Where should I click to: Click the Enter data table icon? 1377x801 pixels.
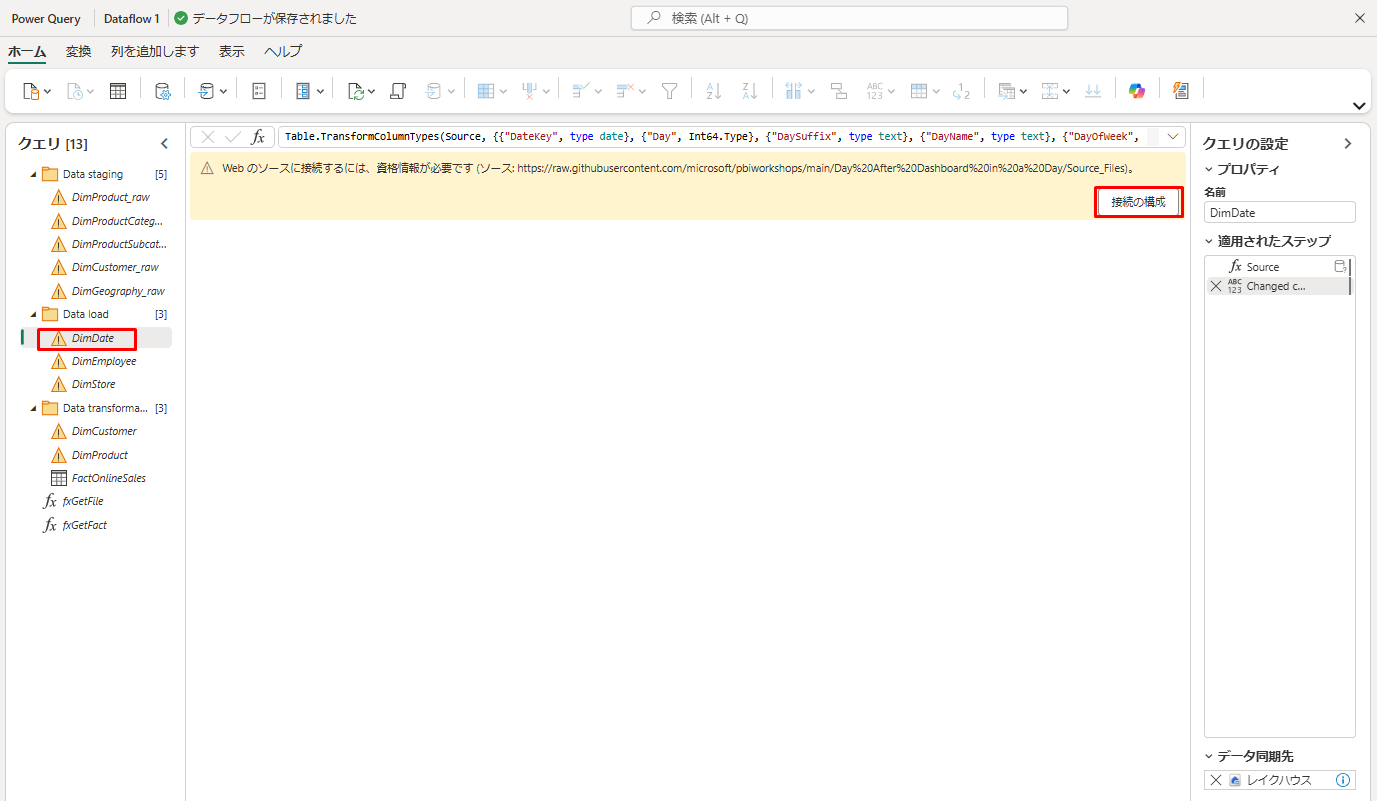pos(118,91)
